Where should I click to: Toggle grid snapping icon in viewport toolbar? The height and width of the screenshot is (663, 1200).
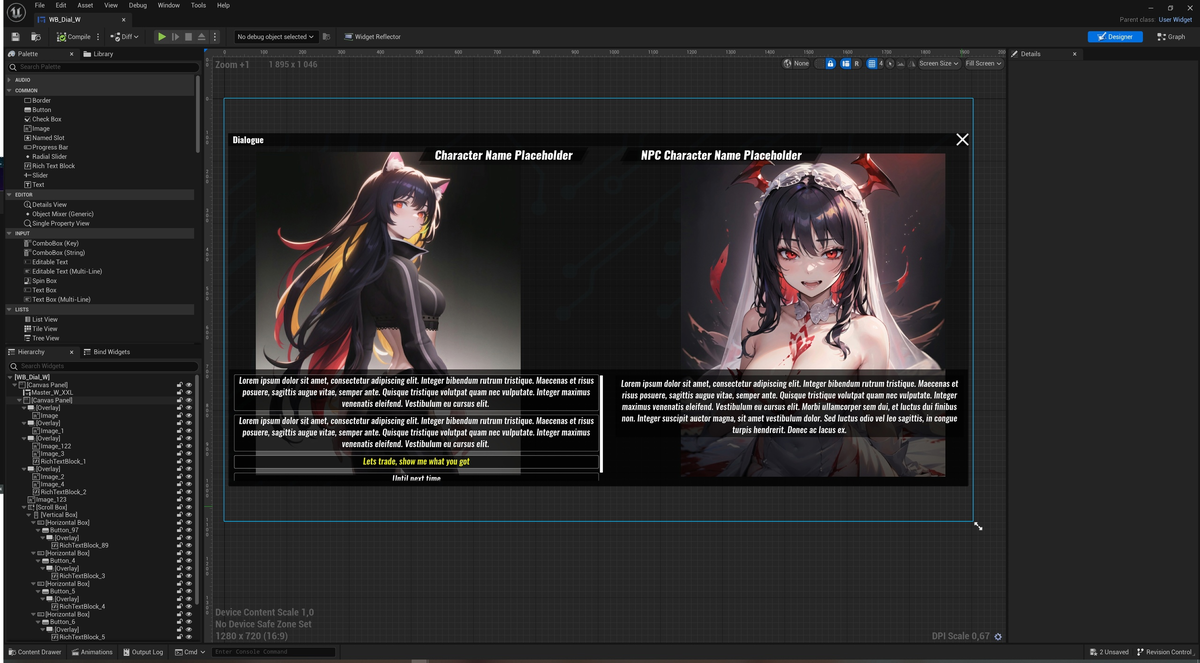point(871,63)
